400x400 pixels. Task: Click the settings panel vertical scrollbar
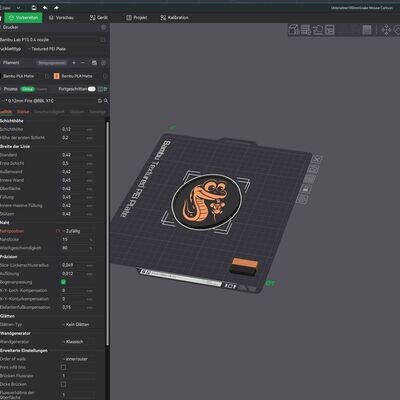click(107, 233)
